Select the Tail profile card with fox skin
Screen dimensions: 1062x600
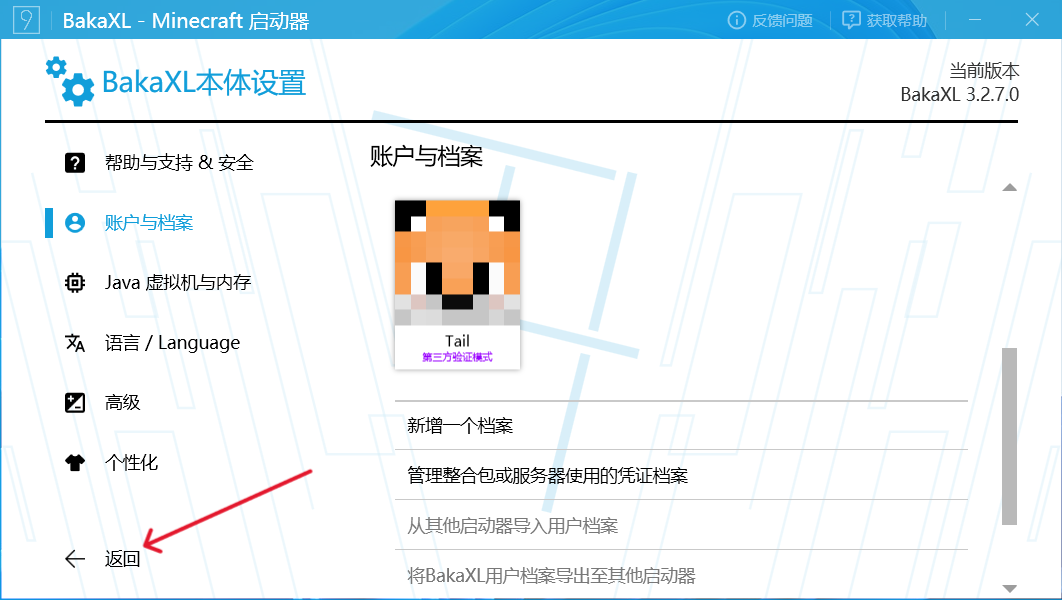[x=457, y=284]
